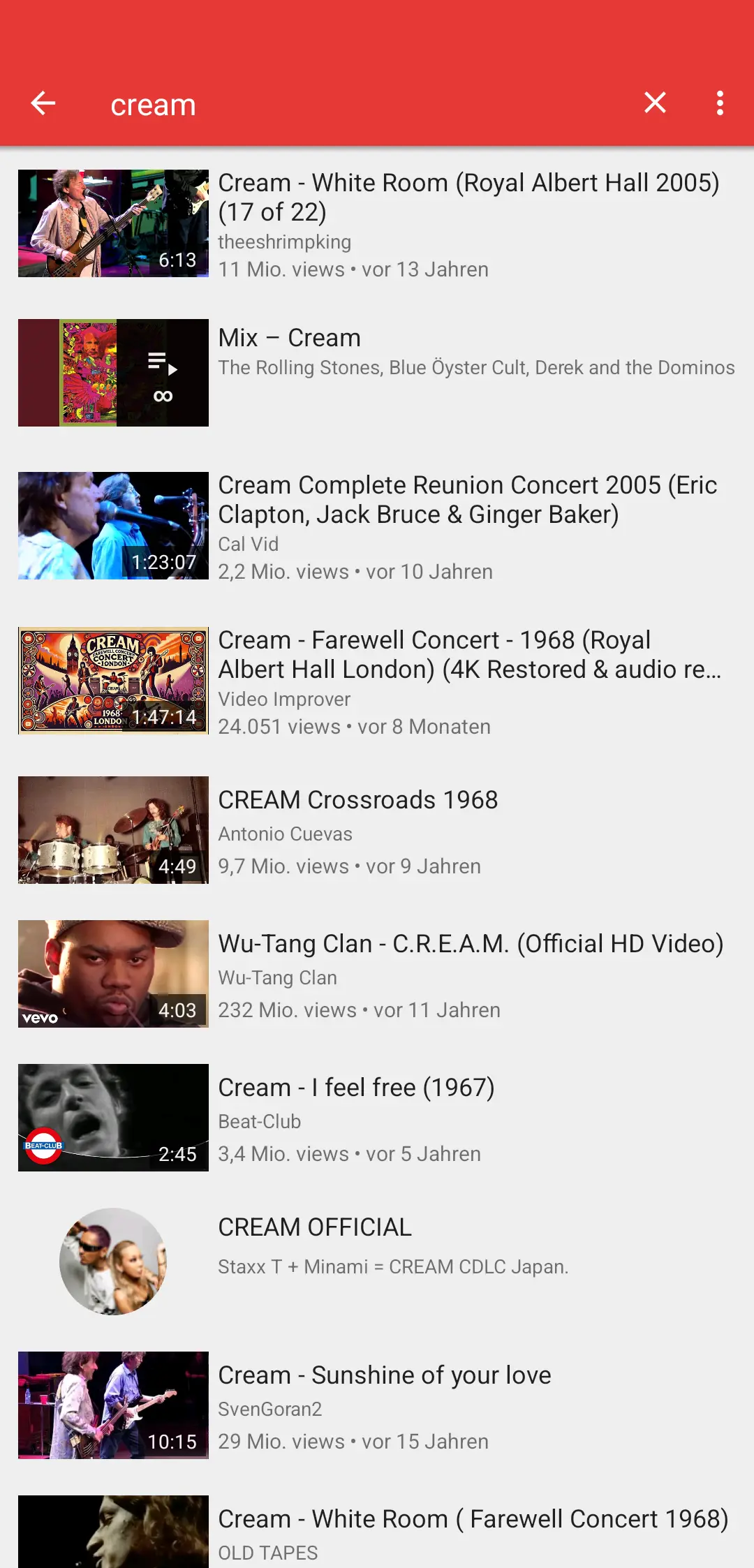This screenshot has width=754, height=1568.
Task: Open CREAM OFFICIAL channel title
Action: click(x=315, y=1227)
